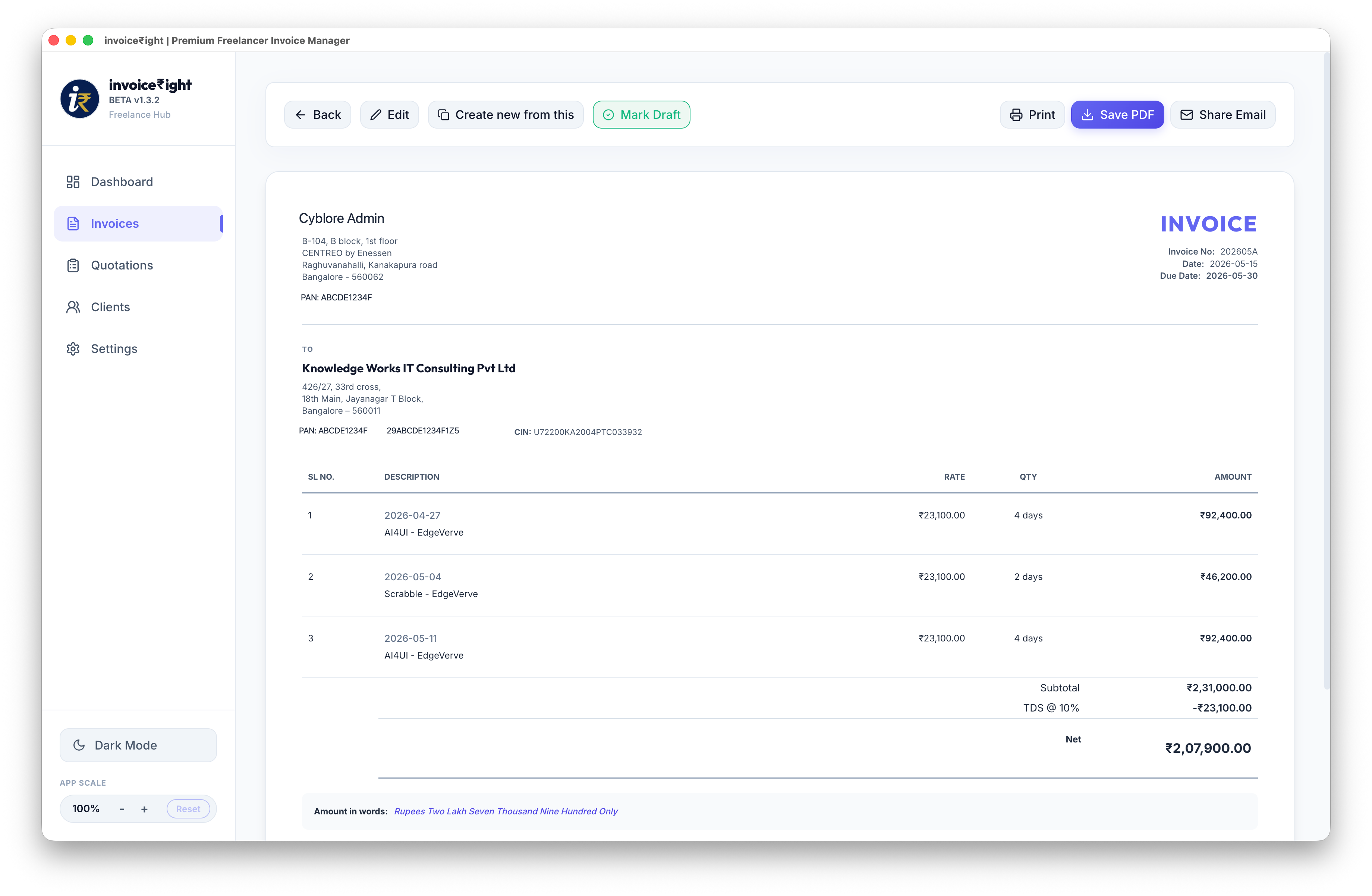Increase app scale with plus

click(x=144, y=810)
